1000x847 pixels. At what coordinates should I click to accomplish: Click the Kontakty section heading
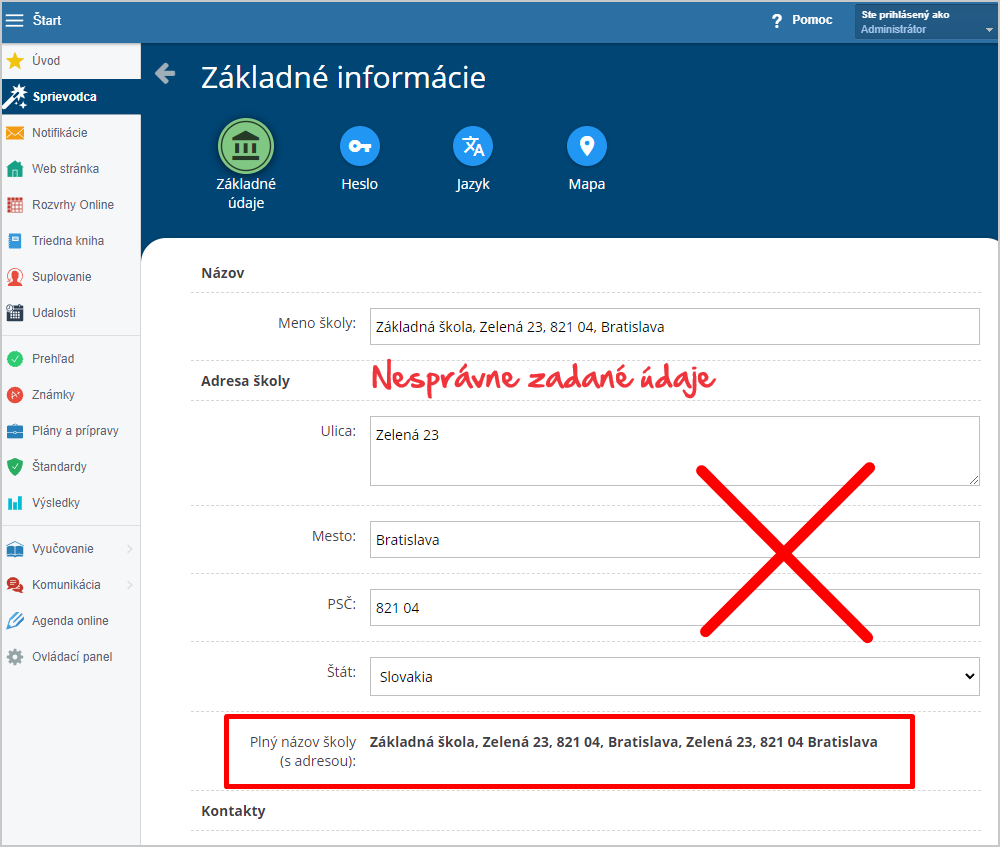coord(233,811)
